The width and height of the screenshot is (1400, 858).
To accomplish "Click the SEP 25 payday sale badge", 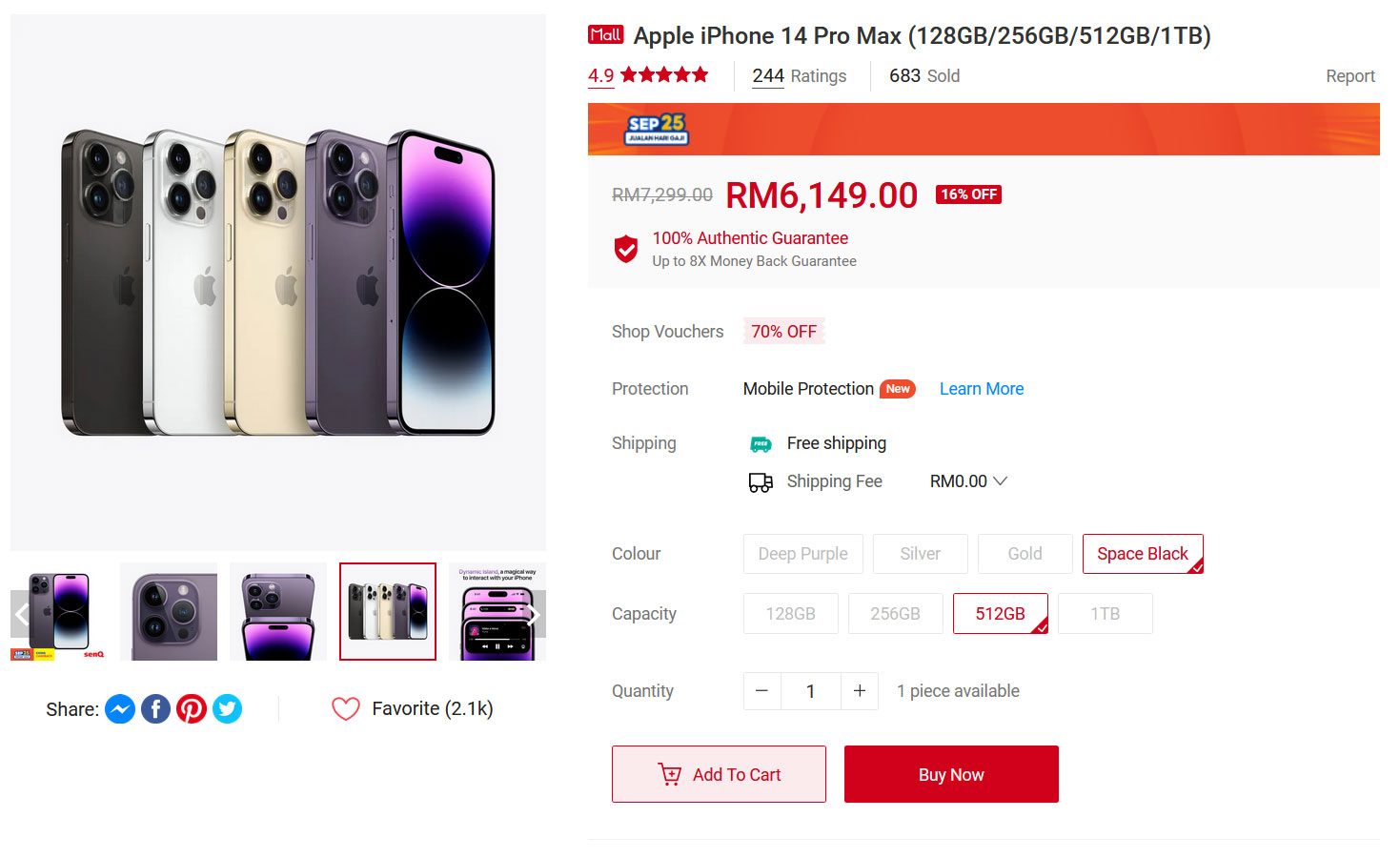I will (x=657, y=129).
